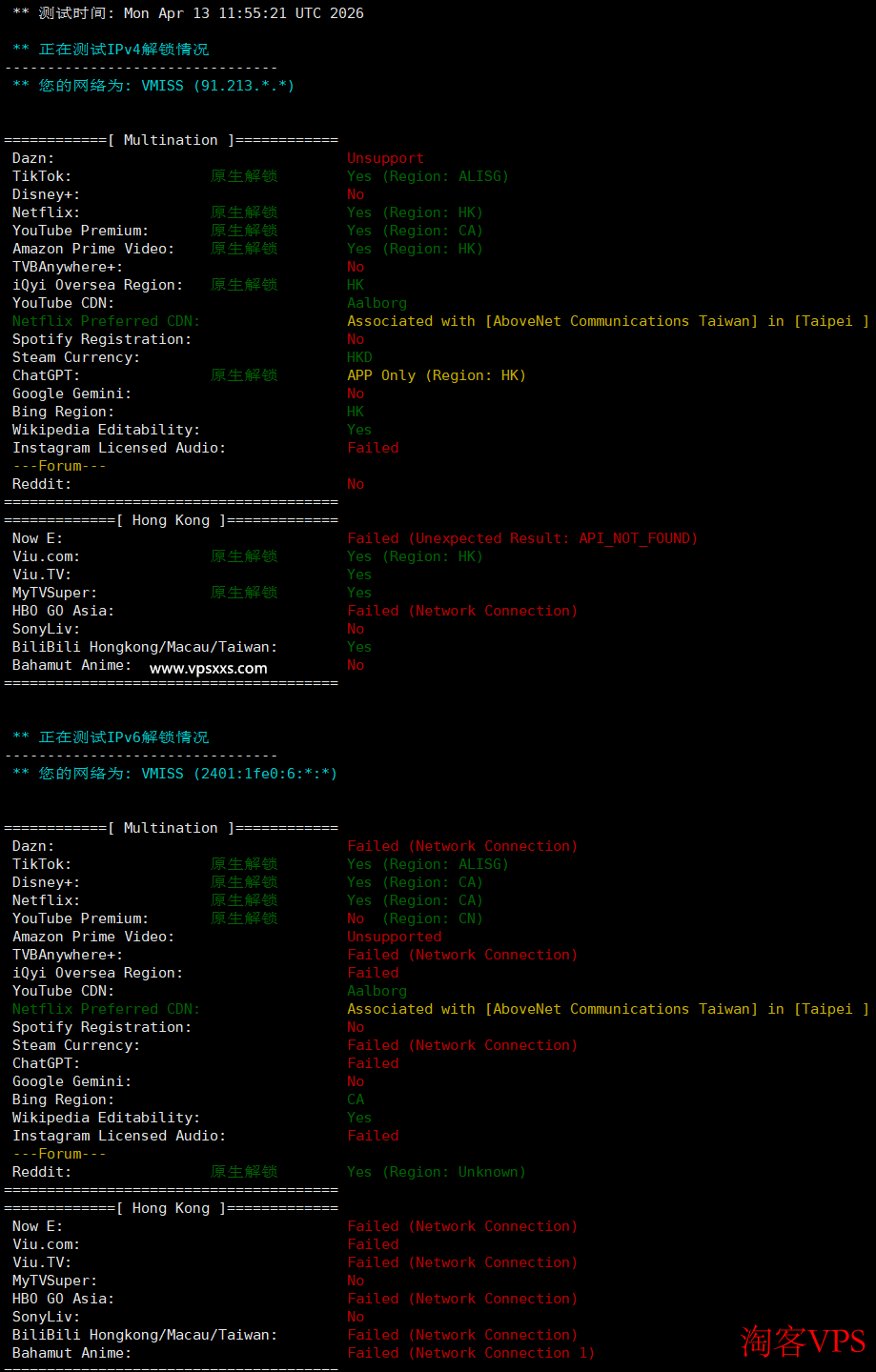
Task: Select the 正在测试IPv6解锁情况 heading
Action: (x=123, y=737)
